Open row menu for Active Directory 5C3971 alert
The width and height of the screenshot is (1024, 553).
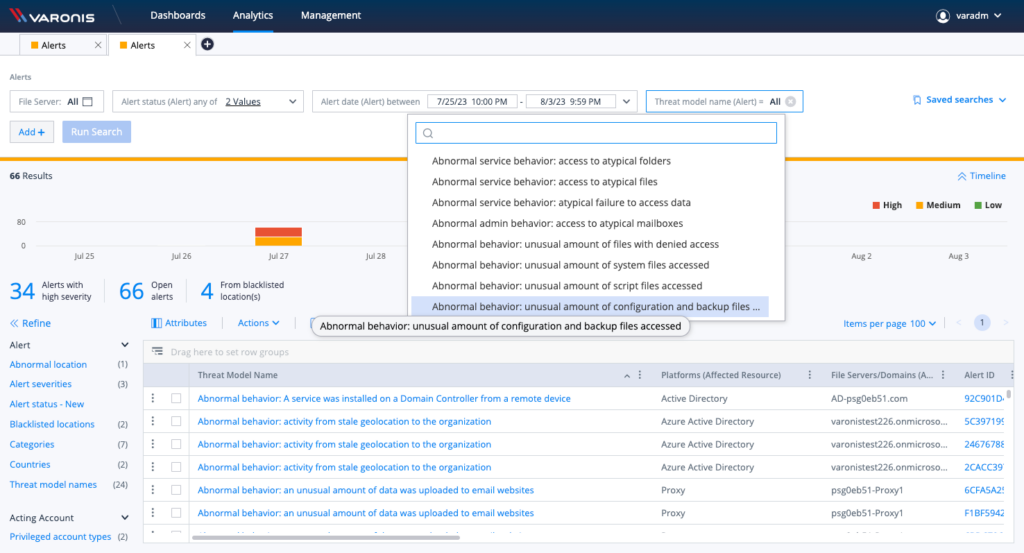coord(153,421)
